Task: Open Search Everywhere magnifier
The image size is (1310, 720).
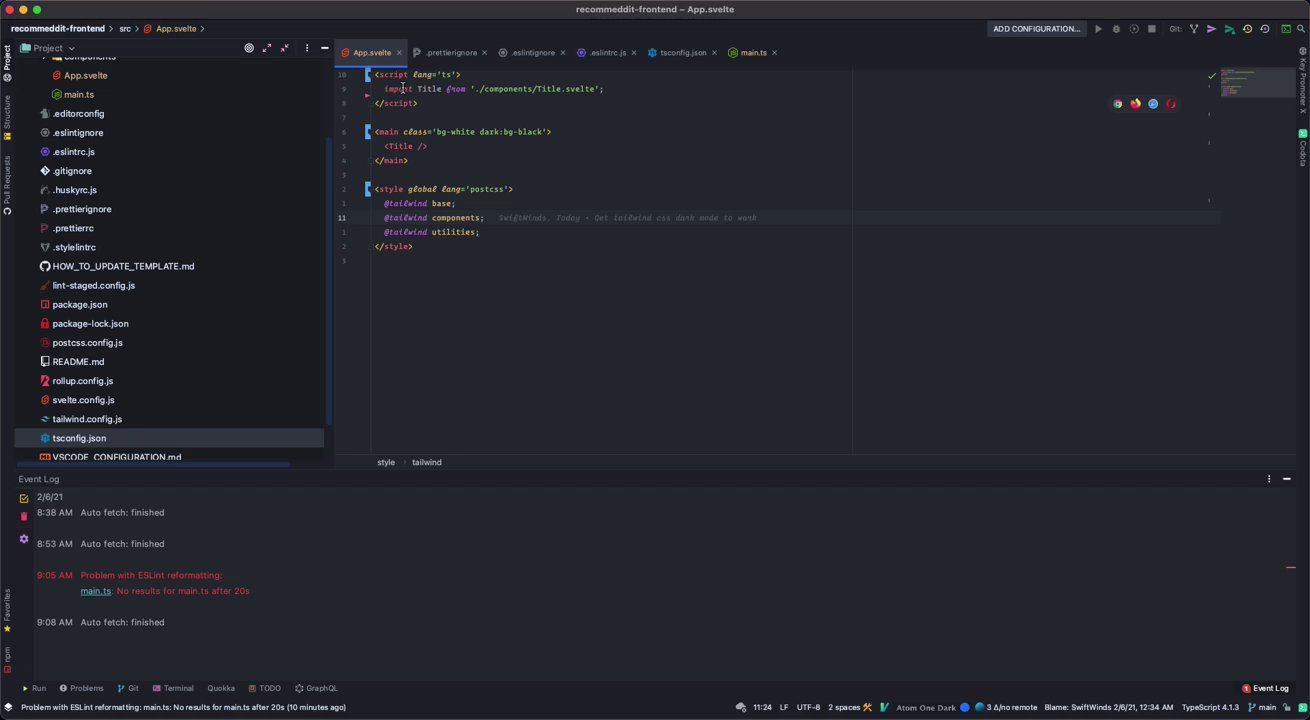Action: click(1302, 29)
